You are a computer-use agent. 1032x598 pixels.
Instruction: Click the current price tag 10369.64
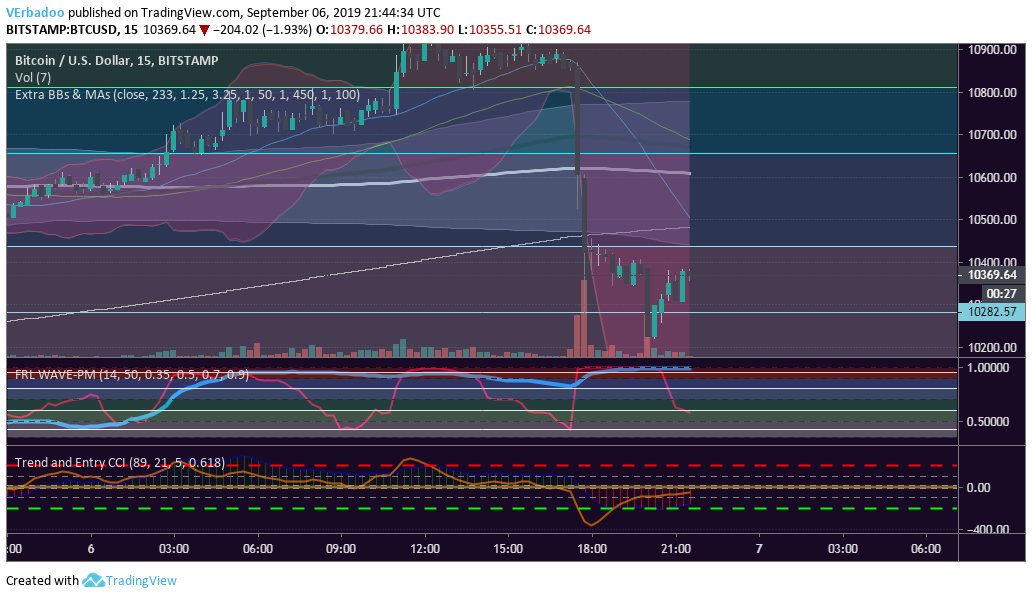pyautogui.click(x=992, y=275)
